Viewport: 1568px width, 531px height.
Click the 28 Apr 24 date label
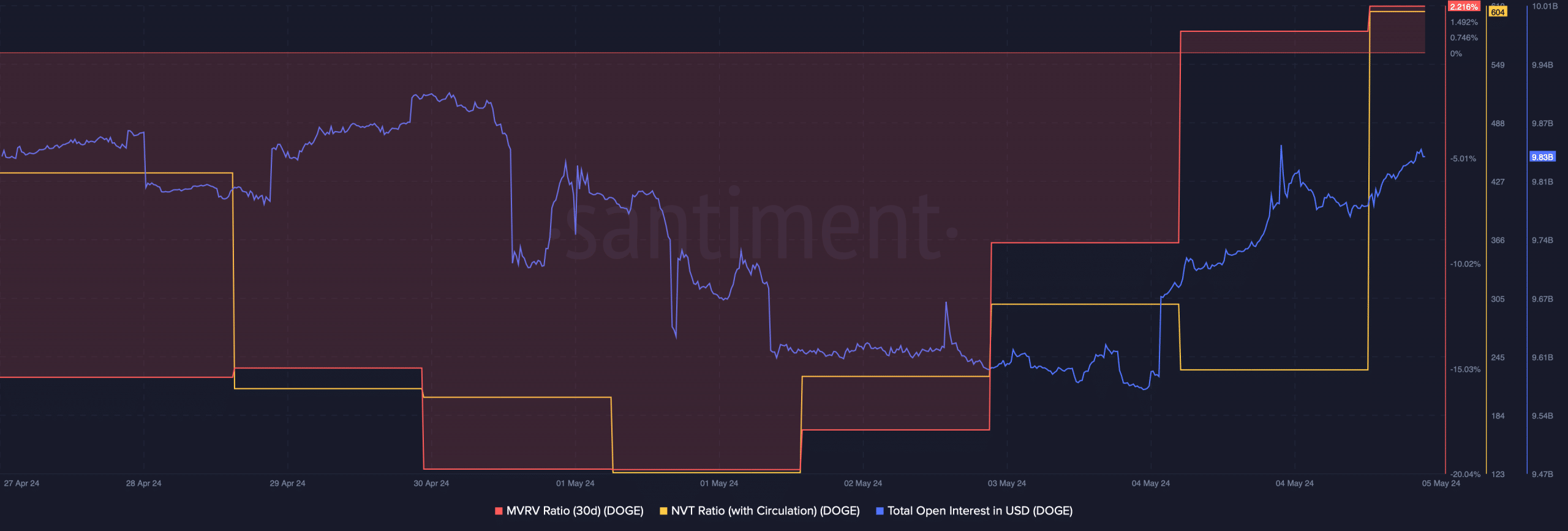click(144, 483)
